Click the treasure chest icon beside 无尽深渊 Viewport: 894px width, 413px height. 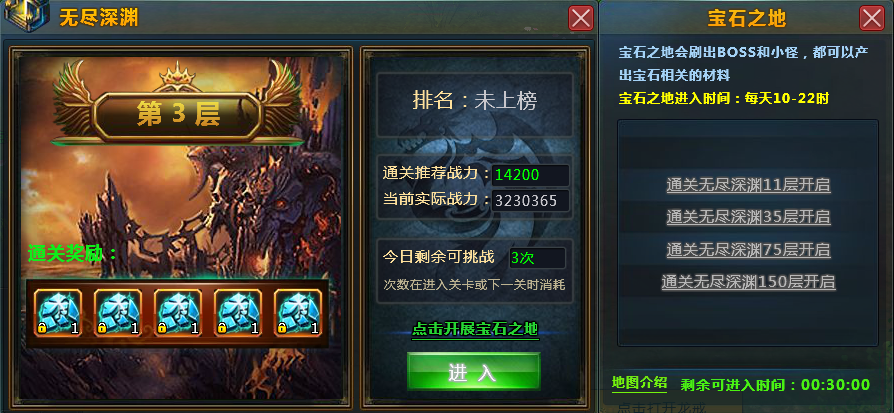pyautogui.click(x=26, y=18)
